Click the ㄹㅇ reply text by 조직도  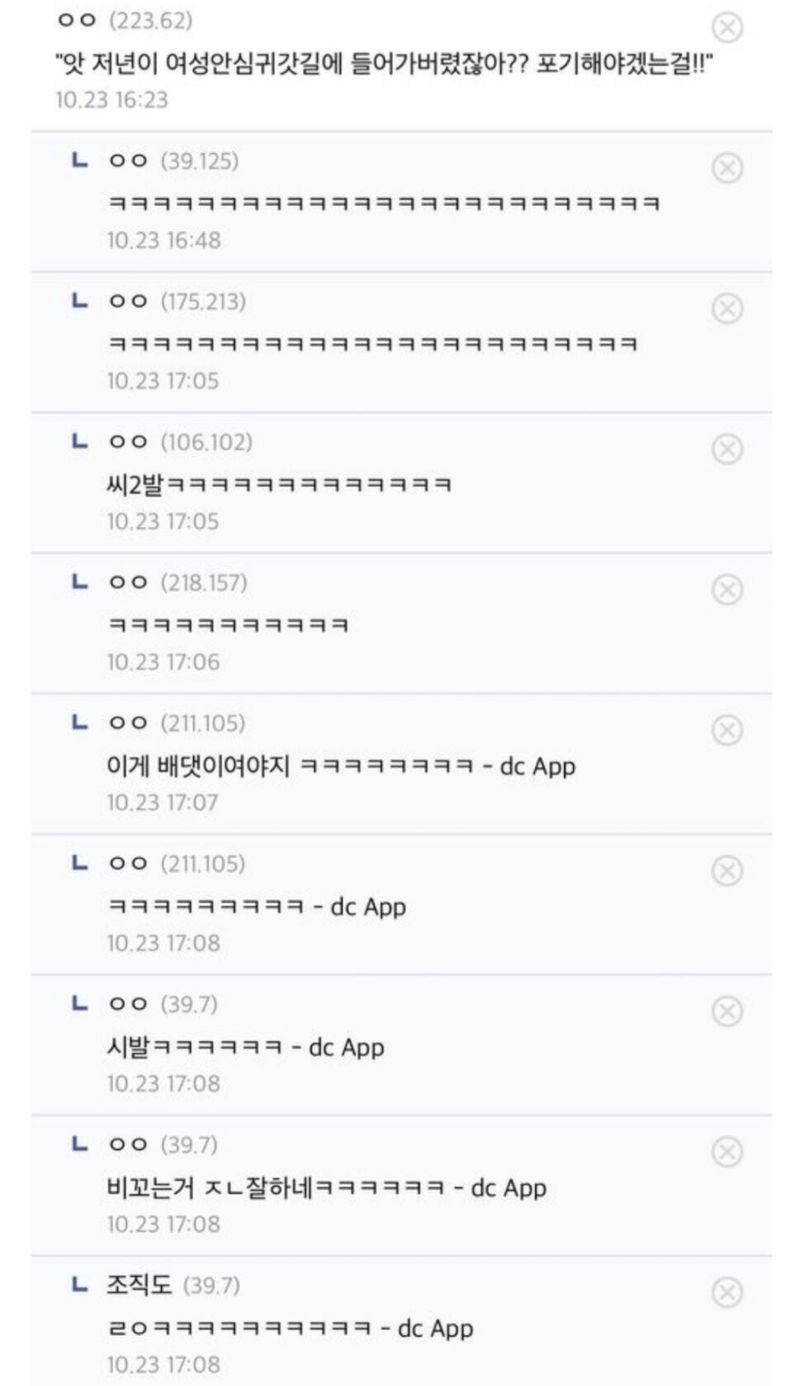290,1329
